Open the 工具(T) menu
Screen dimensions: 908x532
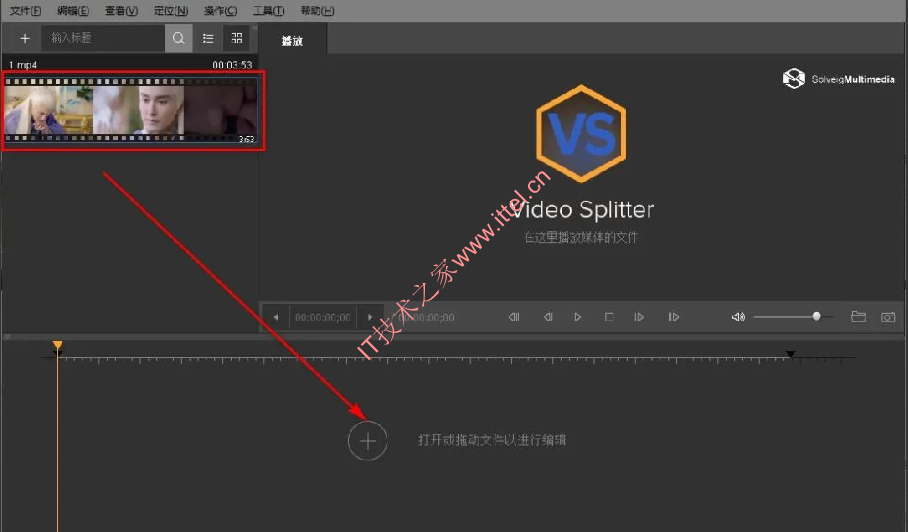pyautogui.click(x=268, y=10)
